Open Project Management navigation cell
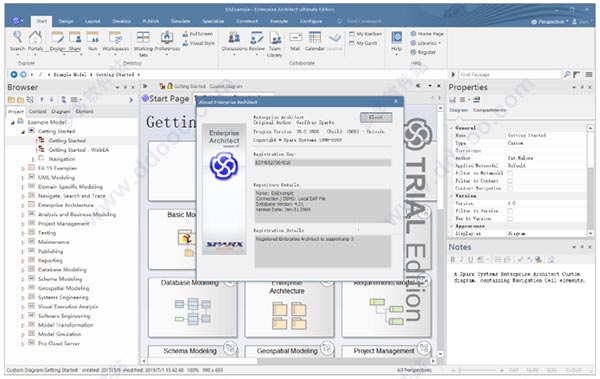The image size is (600, 379). tap(386, 351)
